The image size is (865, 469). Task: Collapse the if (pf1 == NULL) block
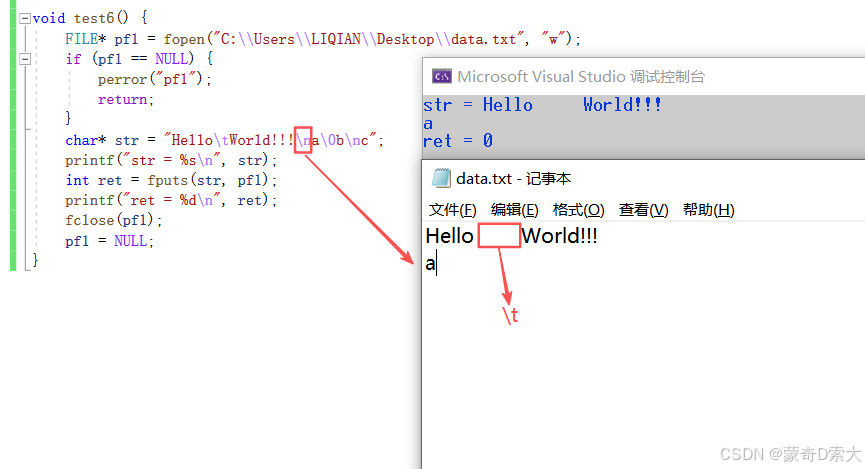[x=25, y=59]
